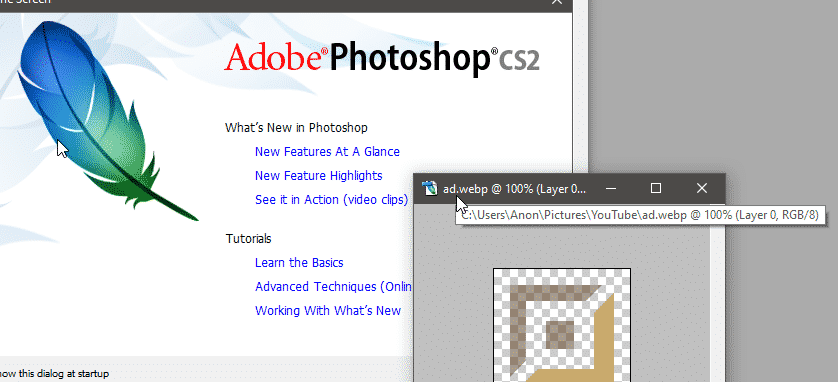
Task: Click the ad.webp title bar text
Action: pyautogui.click(x=515, y=189)
